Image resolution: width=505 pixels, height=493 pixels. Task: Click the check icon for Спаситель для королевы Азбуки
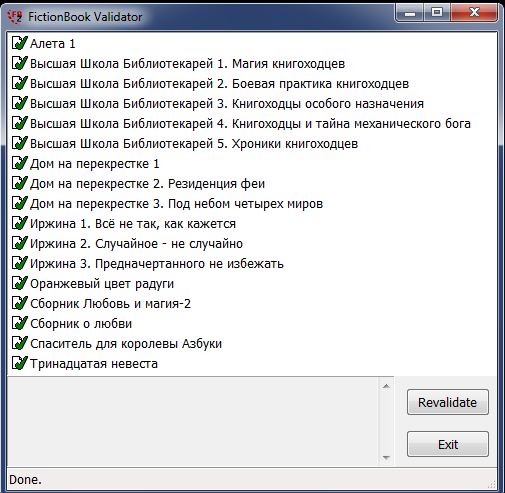19,343
